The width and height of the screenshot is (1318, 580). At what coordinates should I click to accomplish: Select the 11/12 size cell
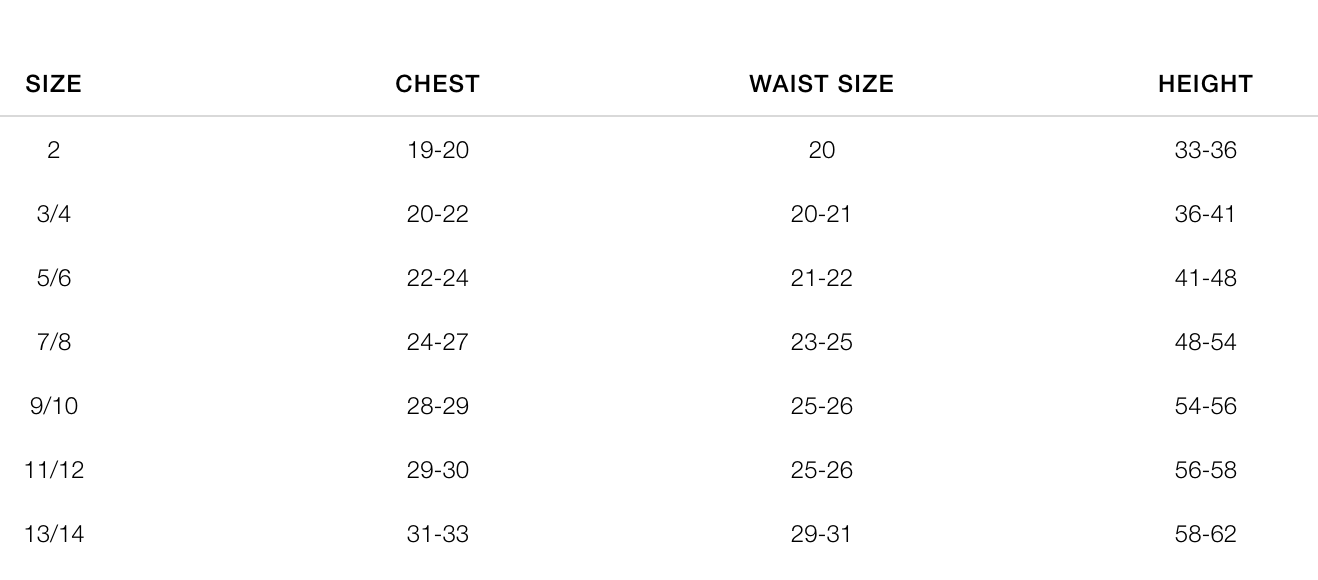point(54,470)
